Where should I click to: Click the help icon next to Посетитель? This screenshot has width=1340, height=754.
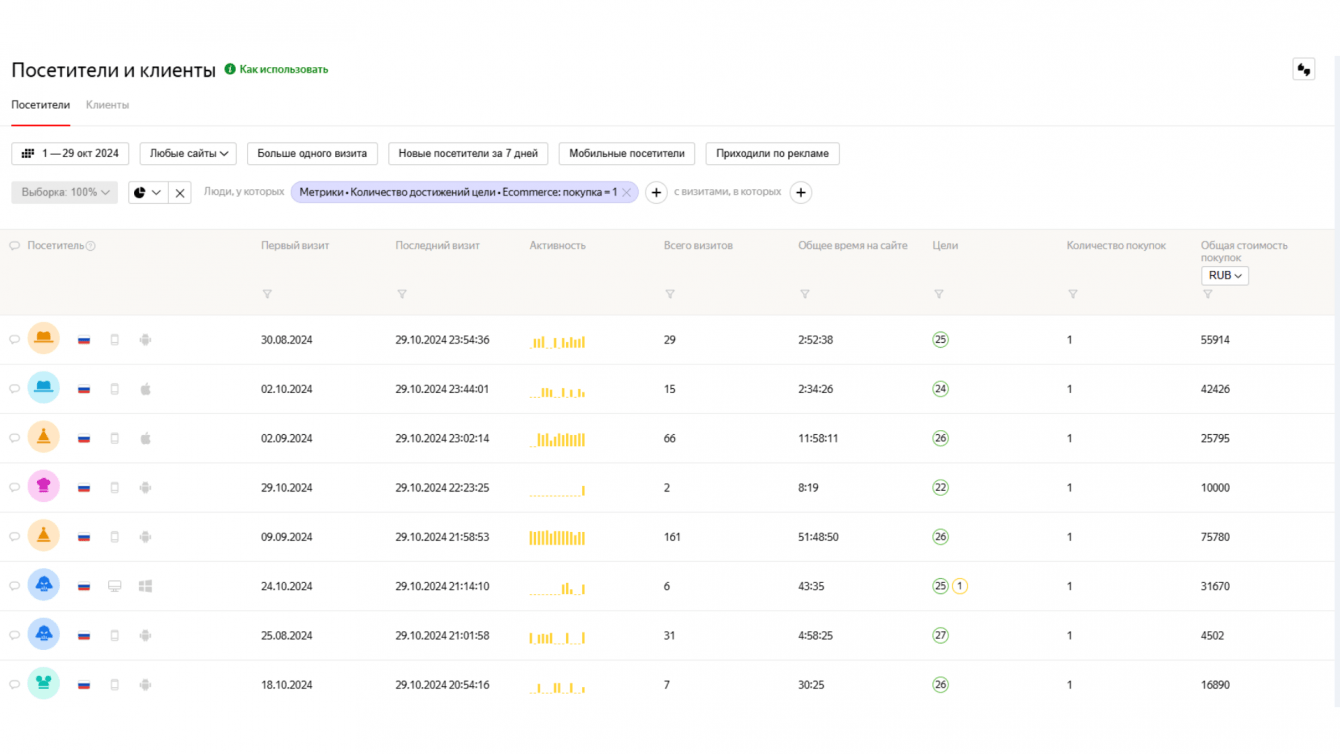pos(91,246)
